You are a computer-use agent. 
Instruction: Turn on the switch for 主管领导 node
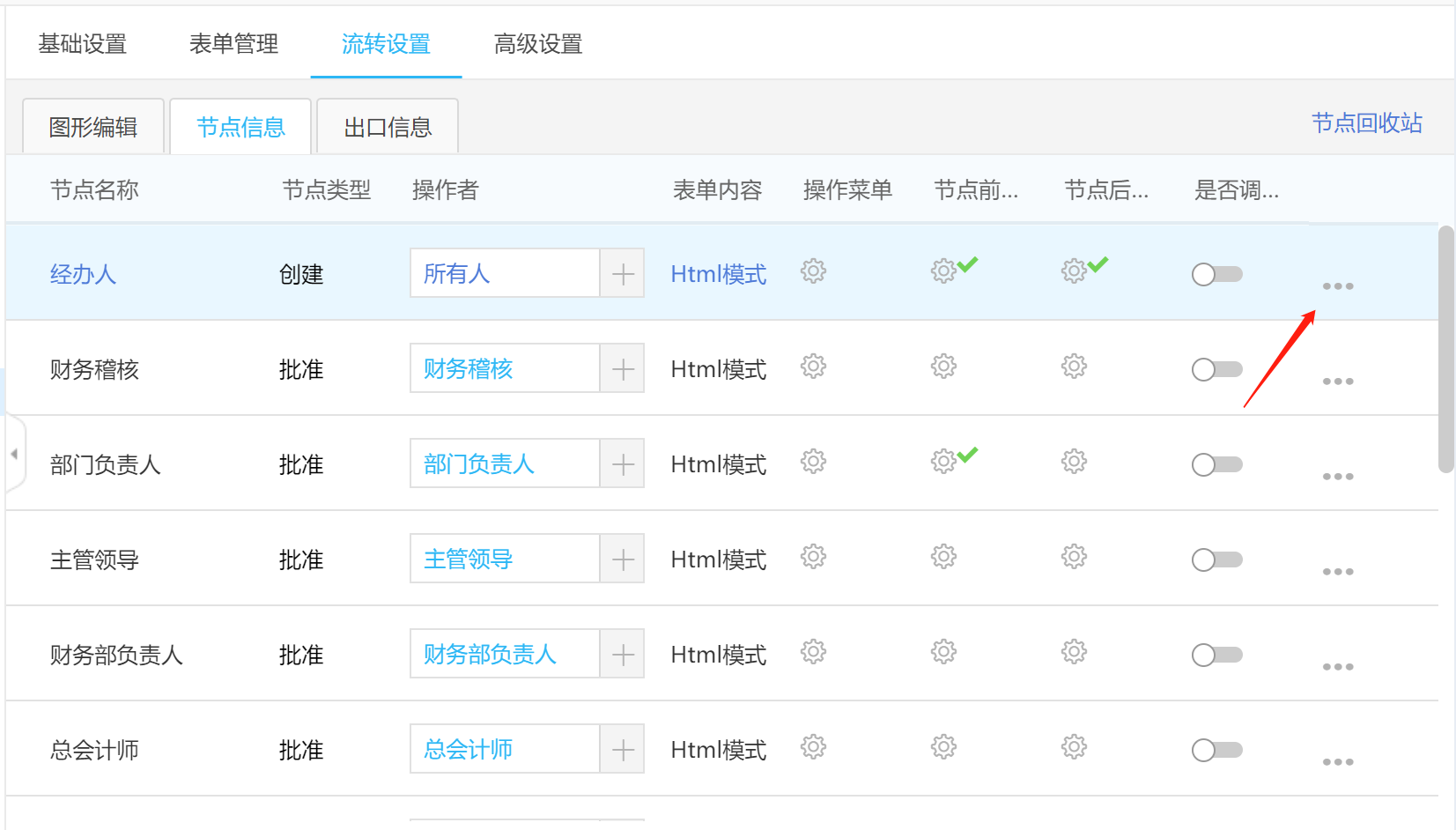tap(1216, 560)
